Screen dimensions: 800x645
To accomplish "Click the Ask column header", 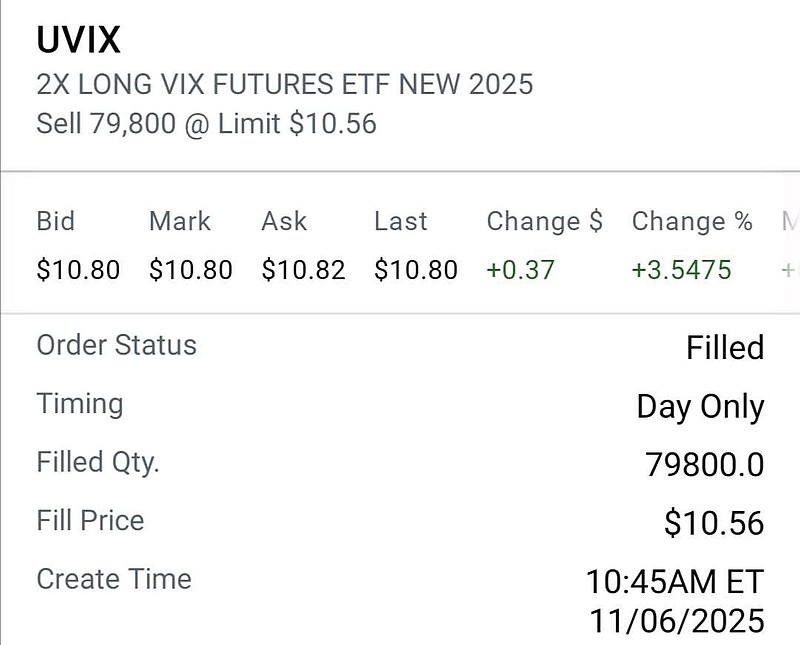I will [x=284, y=222].
